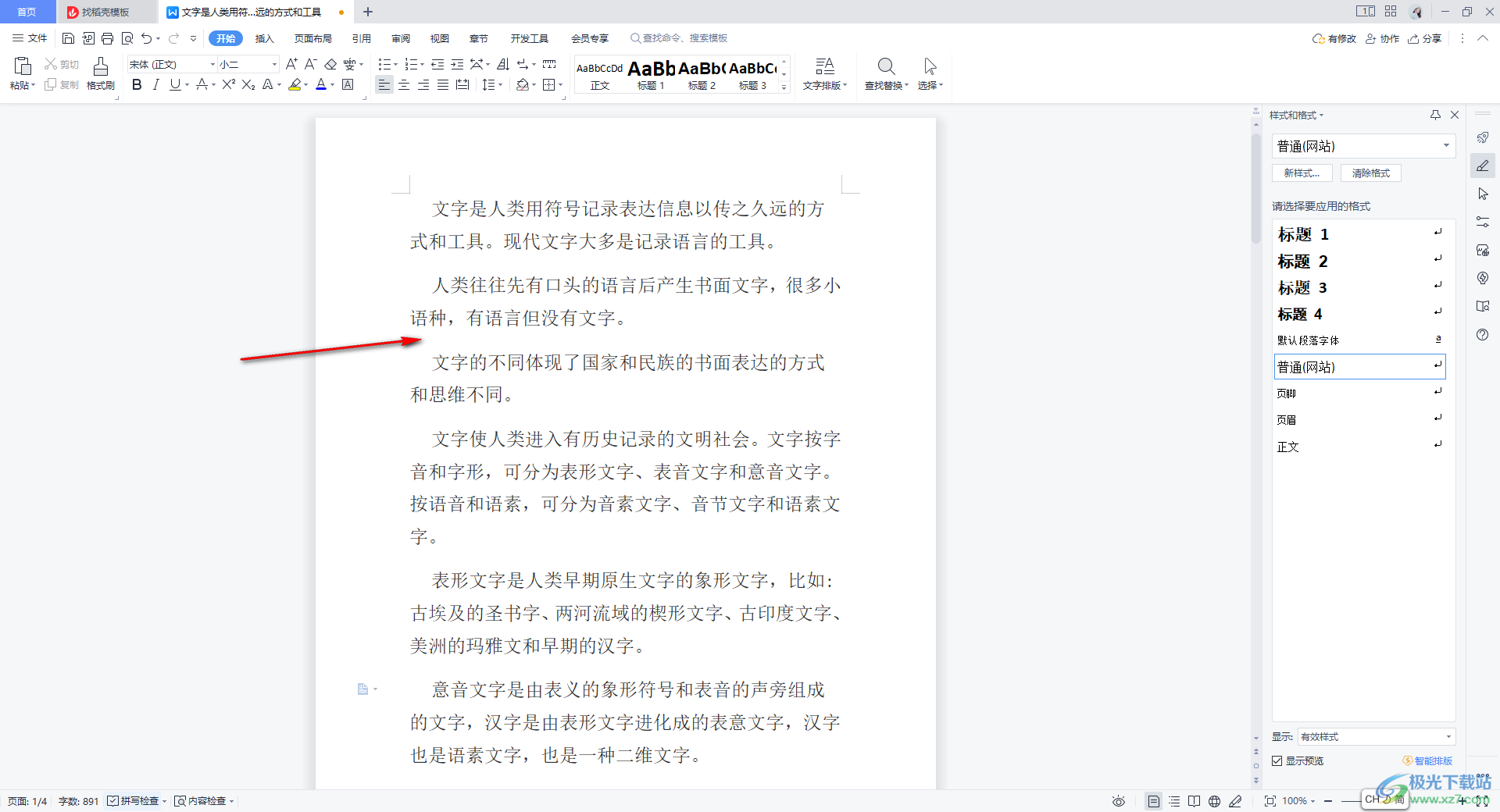
Task: Switch to outline view in status bar
Action: point(1174,801)
